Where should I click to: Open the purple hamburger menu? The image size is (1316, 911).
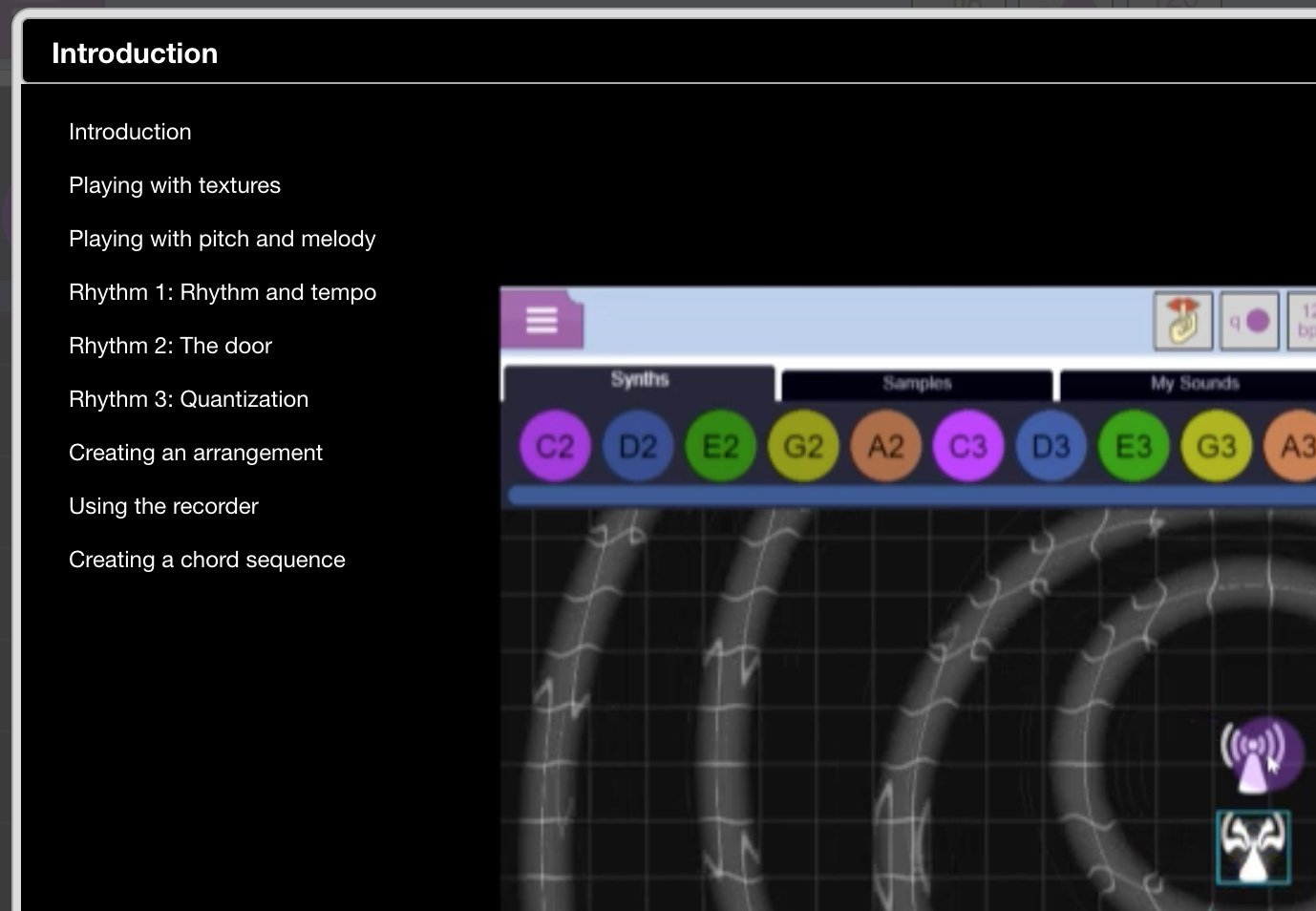541,319
